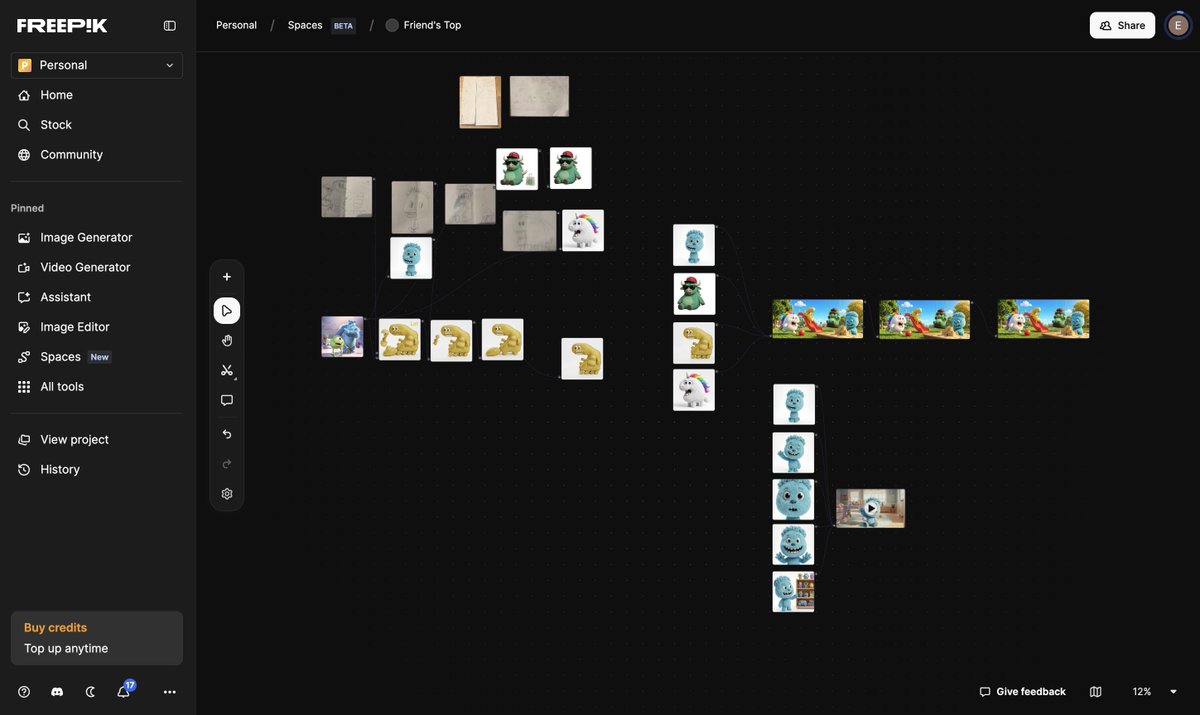Click the Friend's Top space title
Screen dimensions: 1200x715
coord(432,25)
